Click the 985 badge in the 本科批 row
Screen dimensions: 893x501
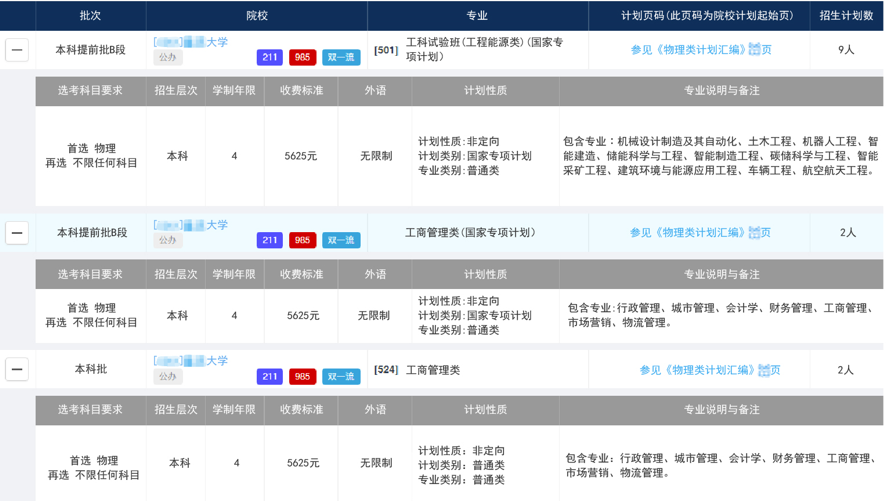pyautogui.click(x=302, y=376)
